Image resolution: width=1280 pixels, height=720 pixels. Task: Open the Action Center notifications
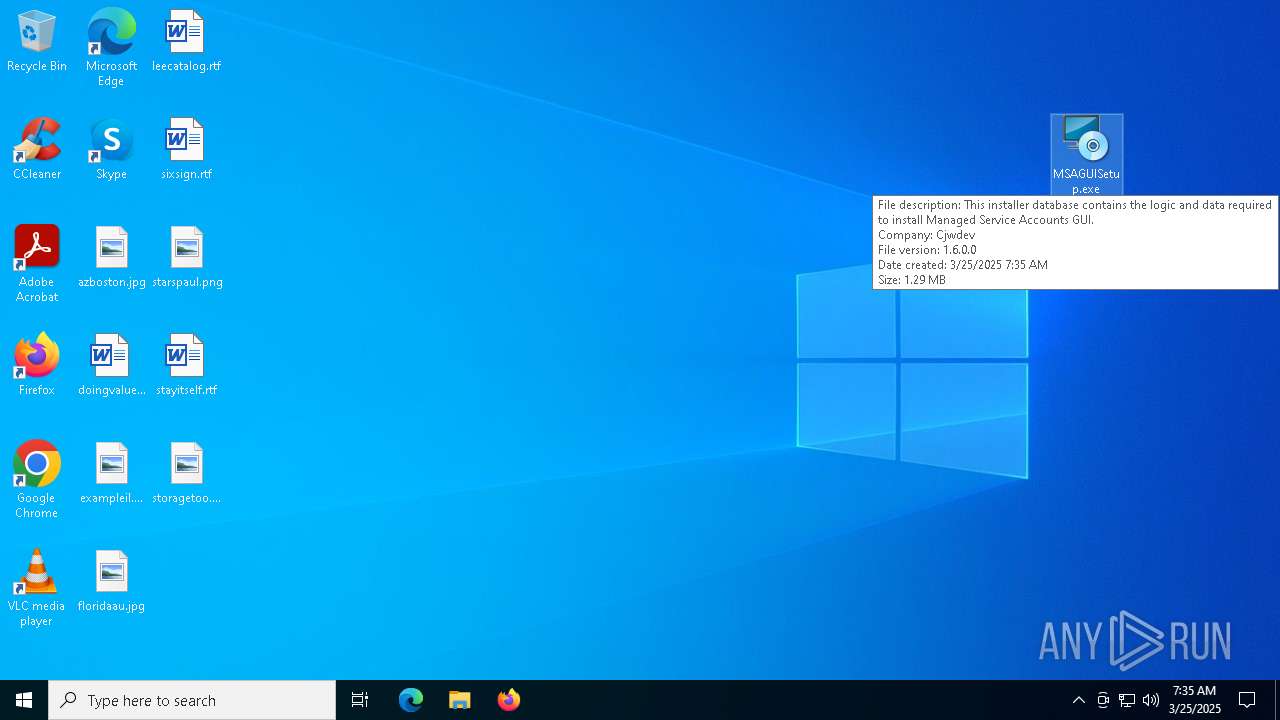point(1247,700)
